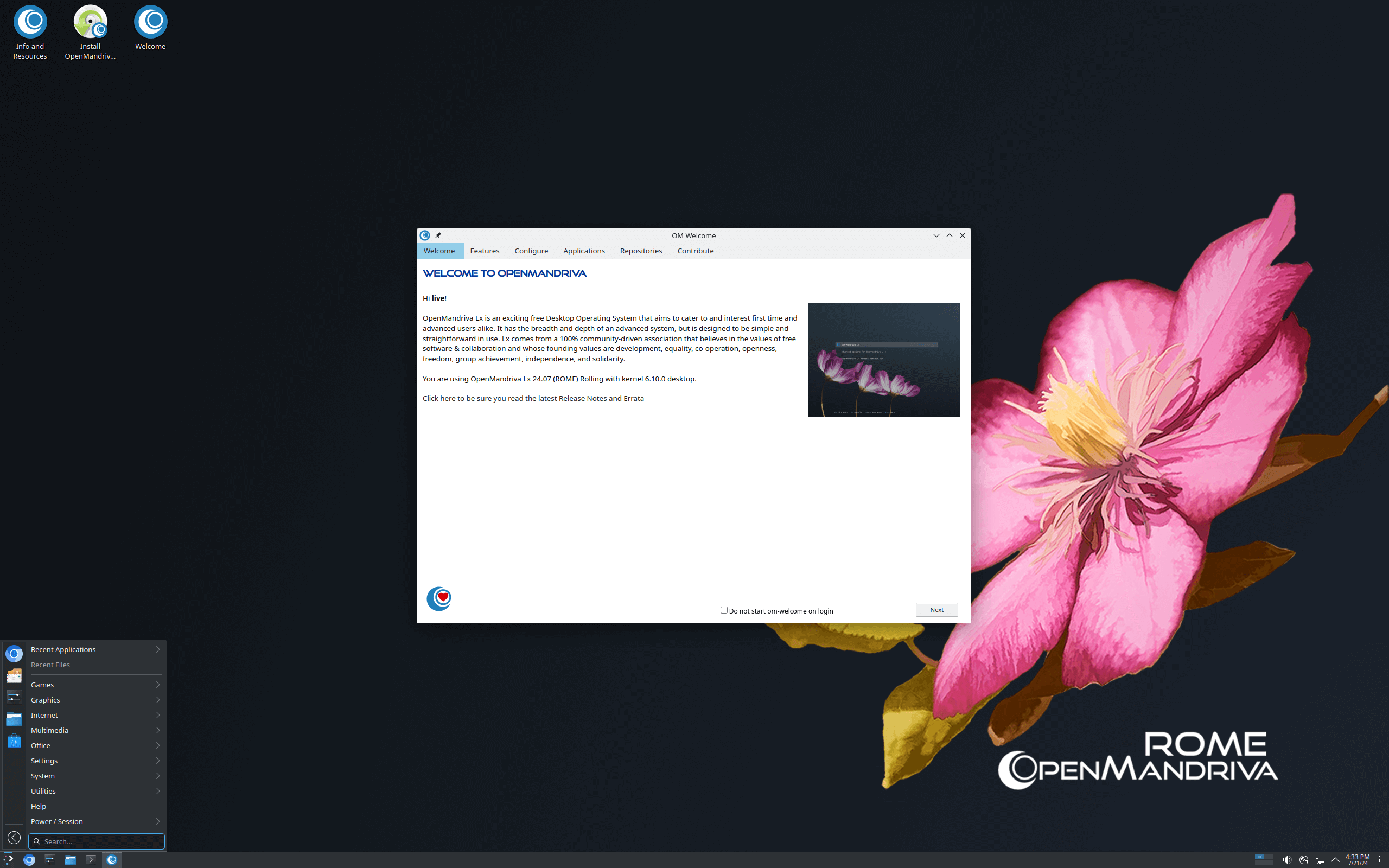Select the active top-left virtual desktop
This screenshot has width=1389, height=868.
click(1259, 857)
